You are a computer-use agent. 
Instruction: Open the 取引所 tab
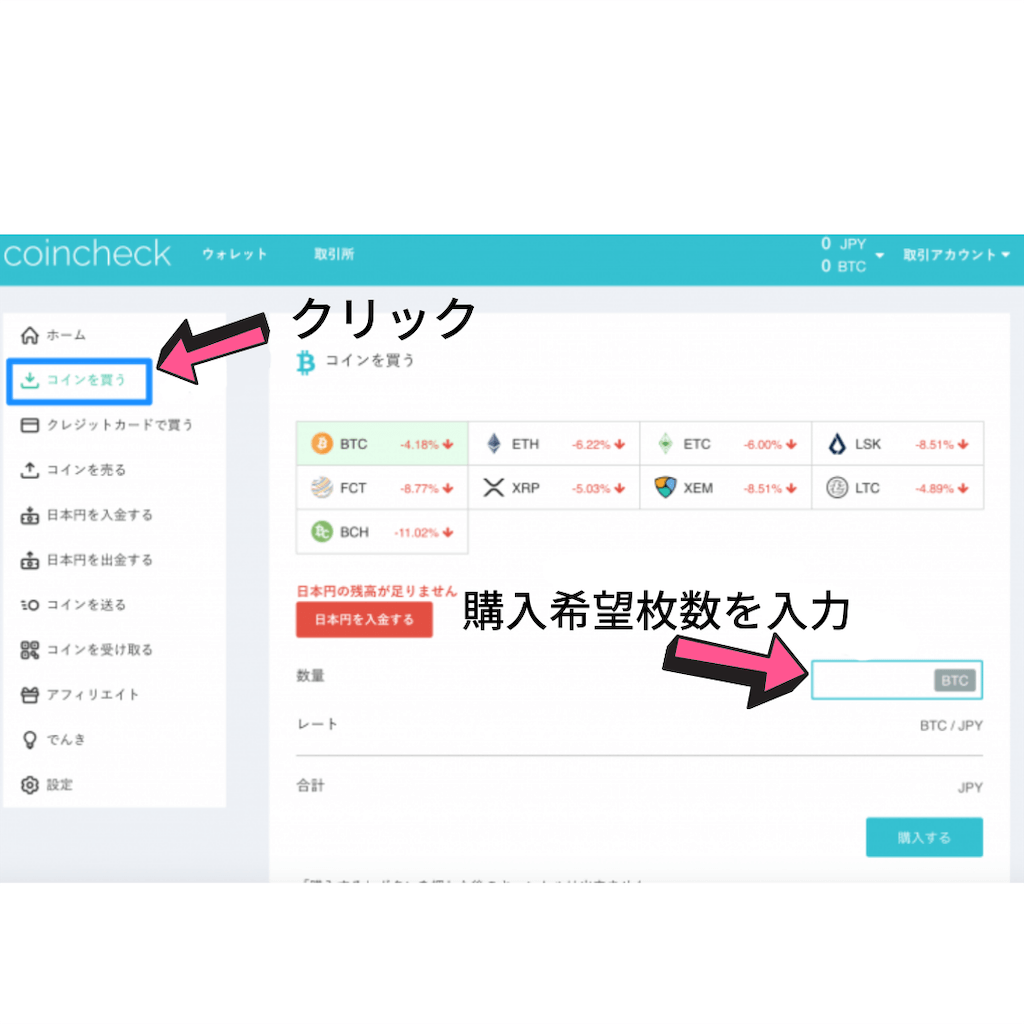coord(334,254)
